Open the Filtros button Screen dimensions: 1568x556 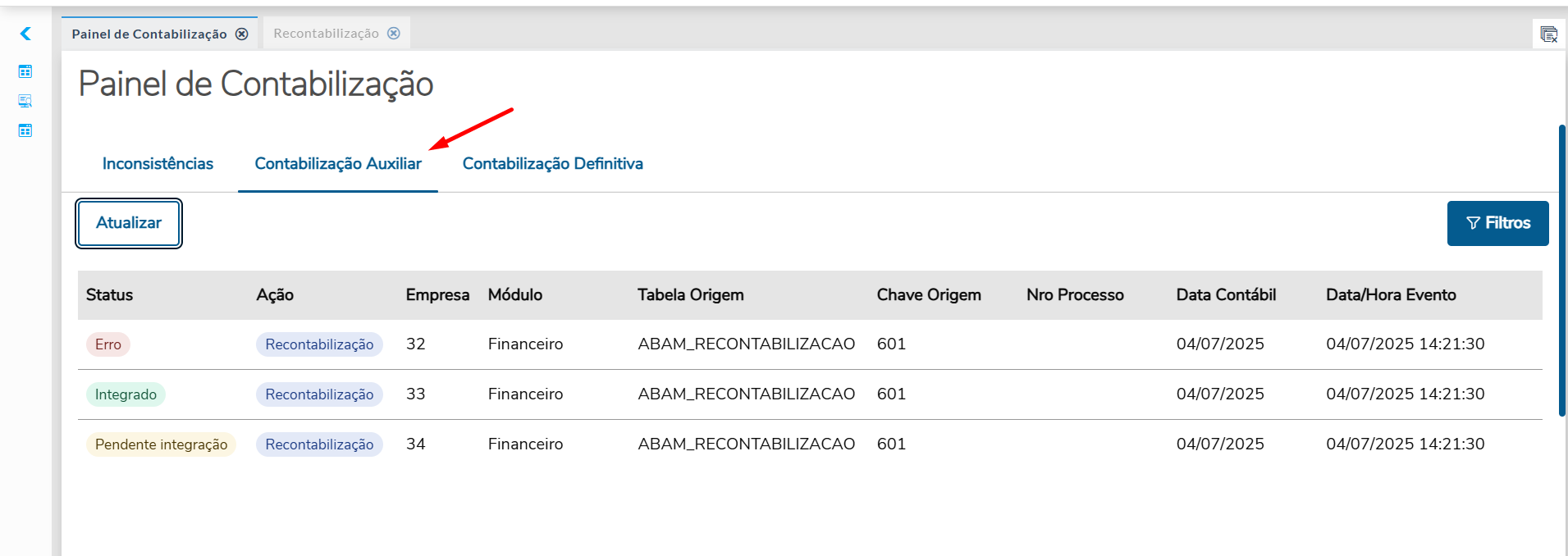coord(1497,223)
